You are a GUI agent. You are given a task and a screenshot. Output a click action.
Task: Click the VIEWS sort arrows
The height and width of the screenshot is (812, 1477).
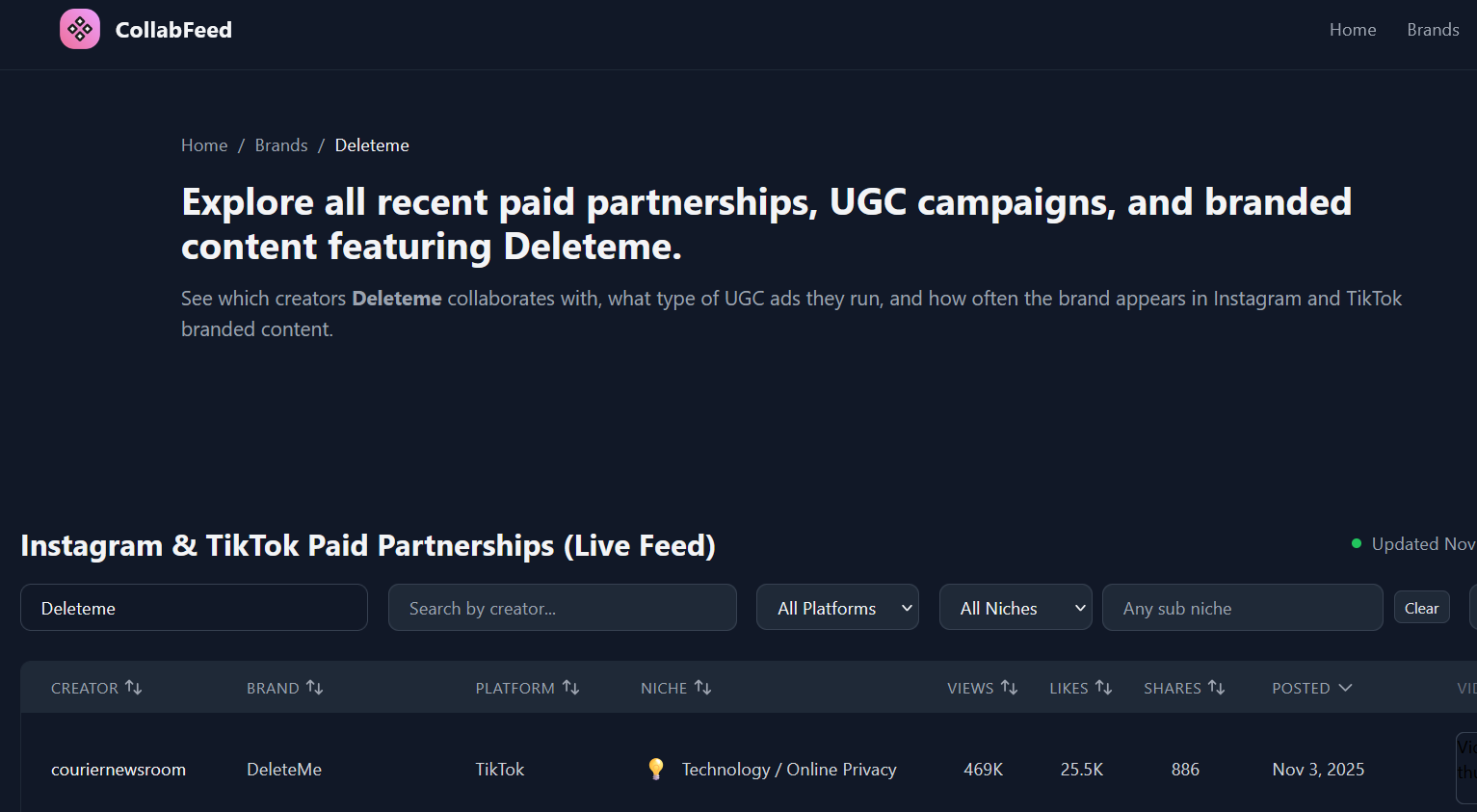coord(1009,687)
